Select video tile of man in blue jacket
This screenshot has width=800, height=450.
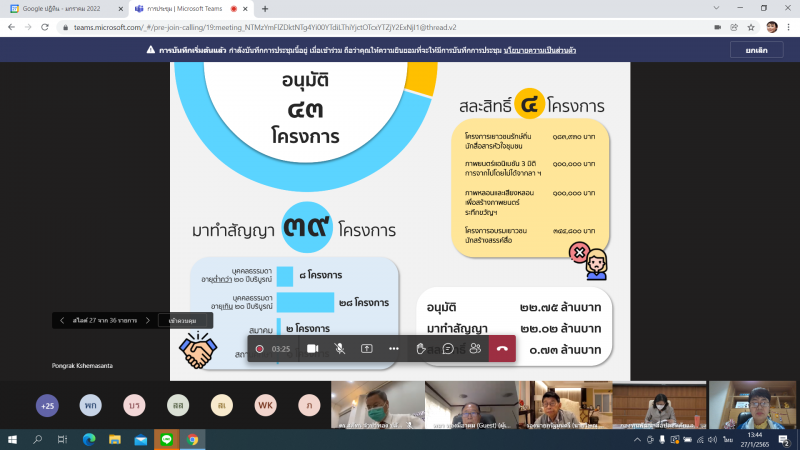tap(753, 405)
